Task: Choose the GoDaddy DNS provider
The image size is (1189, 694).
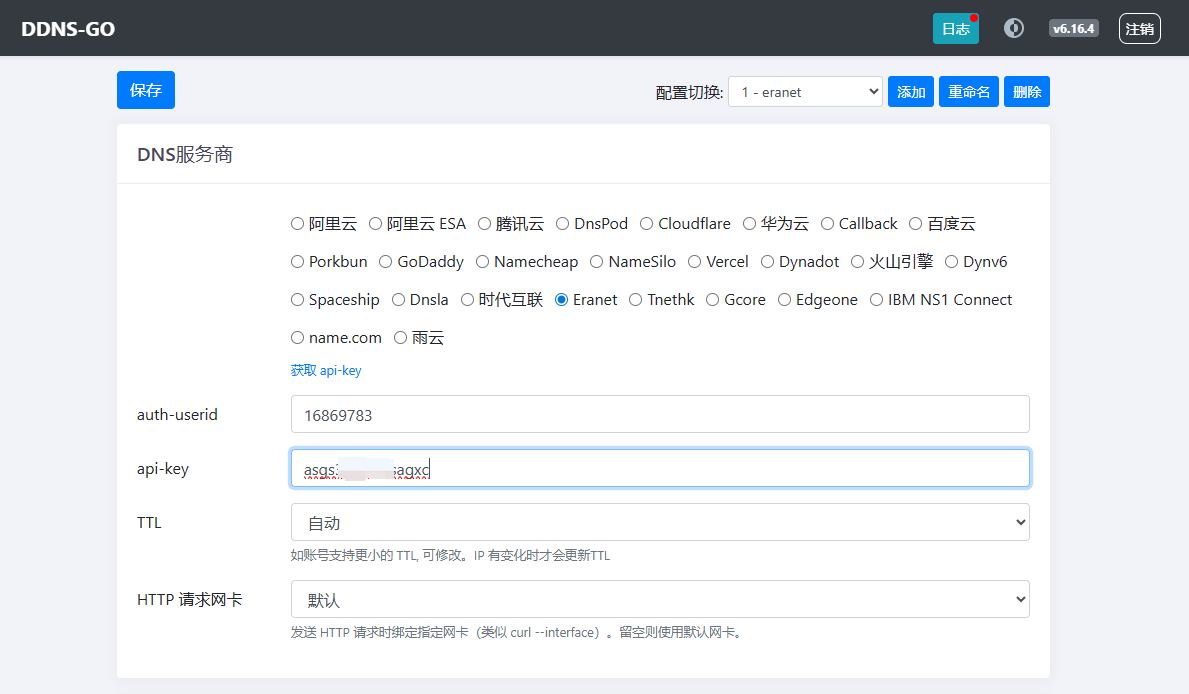Action: pyautogui.click(x=386, y=262)
